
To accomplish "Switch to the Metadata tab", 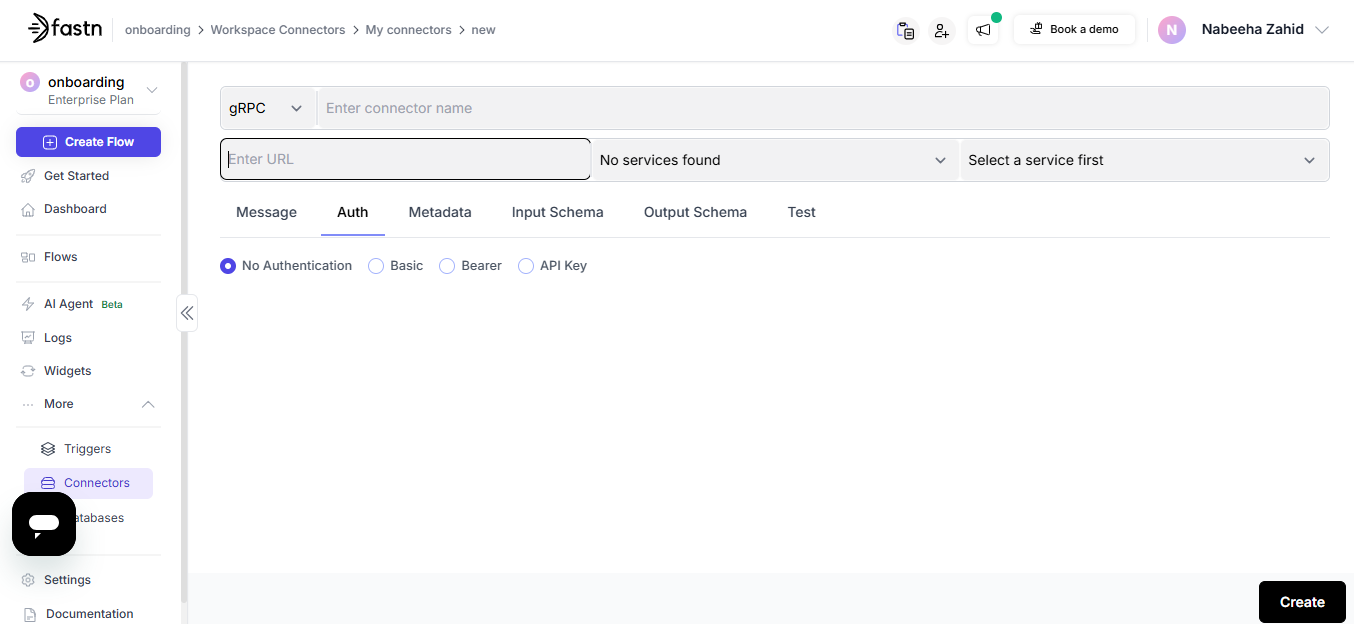I will (x=440, y=212).
